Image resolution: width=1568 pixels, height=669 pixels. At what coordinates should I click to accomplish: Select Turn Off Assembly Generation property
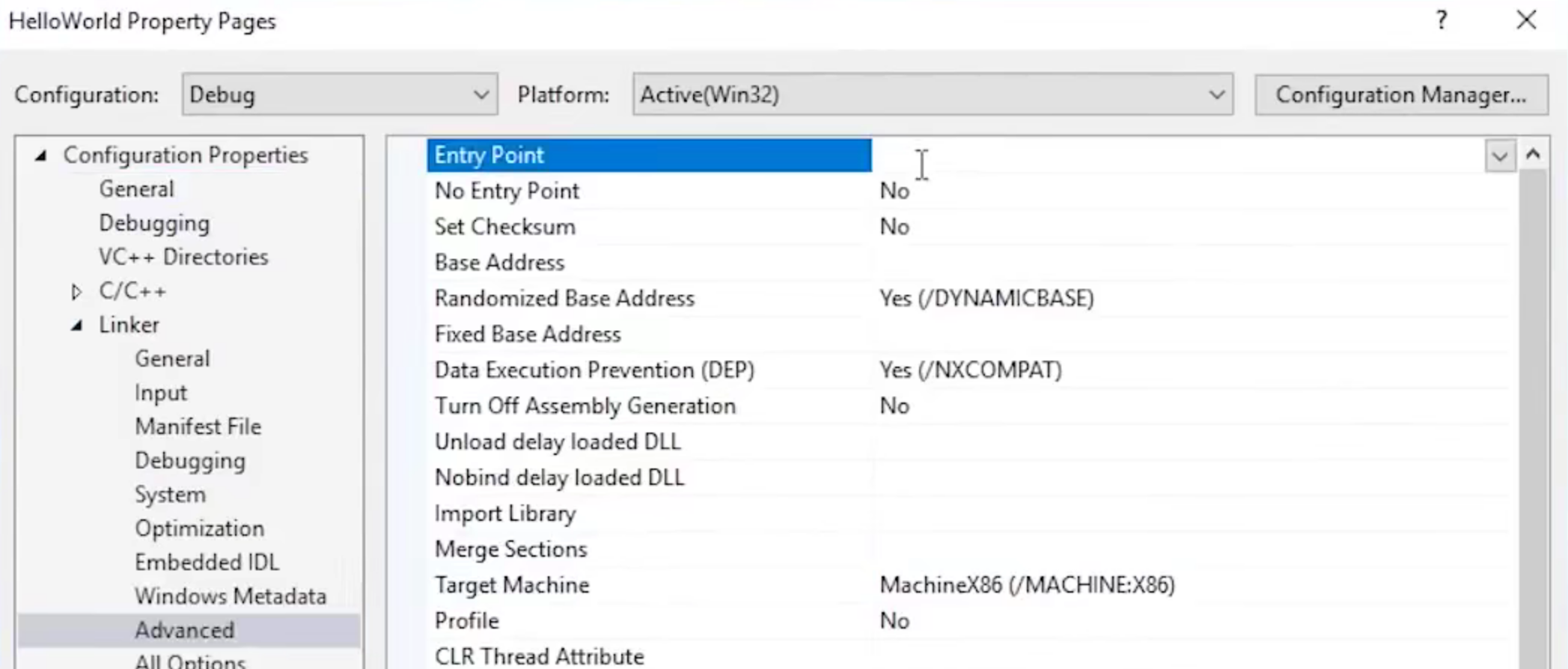pos(585,406)
